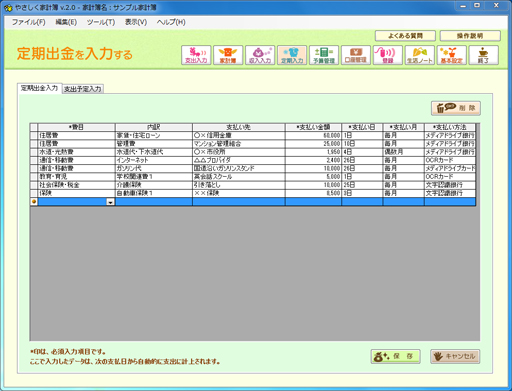This screenshot has width=512, height=391.
Task: Click the 支払い方法 column header
Action: (x=450, y=127)
